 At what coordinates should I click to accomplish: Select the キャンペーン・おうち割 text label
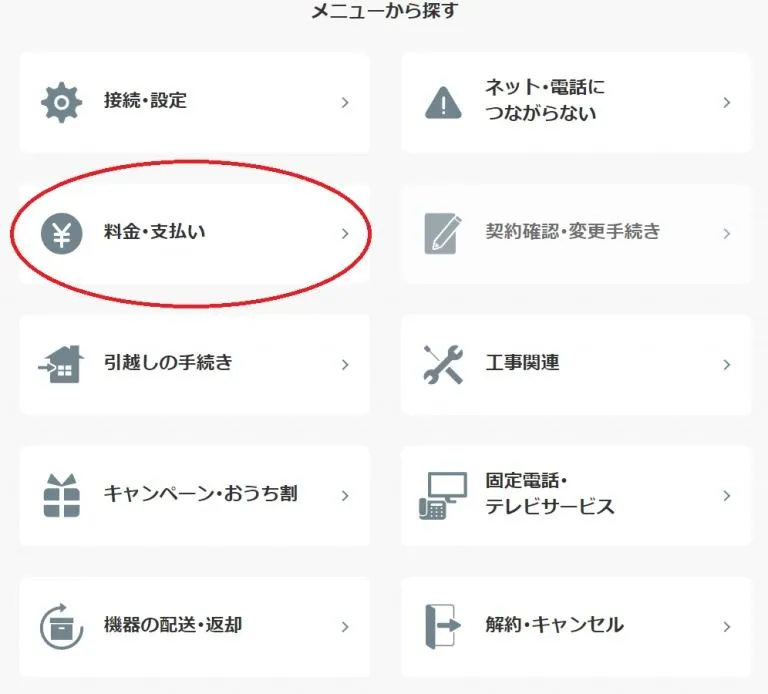200,494
